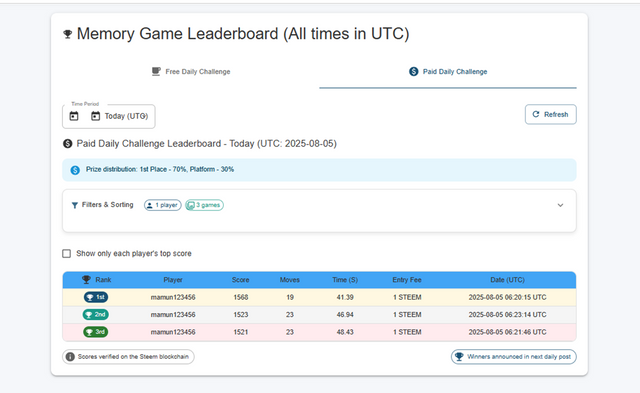This screenshot has height=393, width=640.
Task: Click the Entry Fee column header
Action: tap(407, 280)
